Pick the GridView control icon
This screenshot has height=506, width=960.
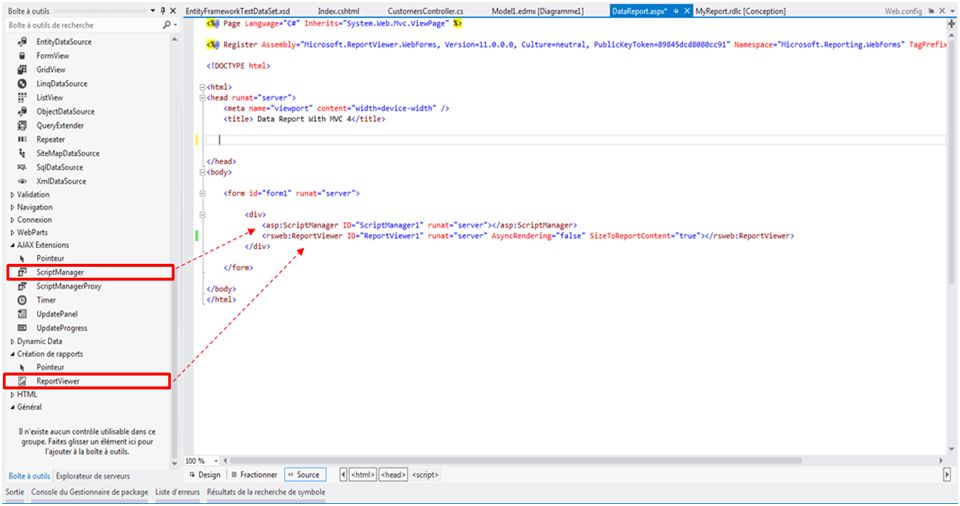[22, 70]
